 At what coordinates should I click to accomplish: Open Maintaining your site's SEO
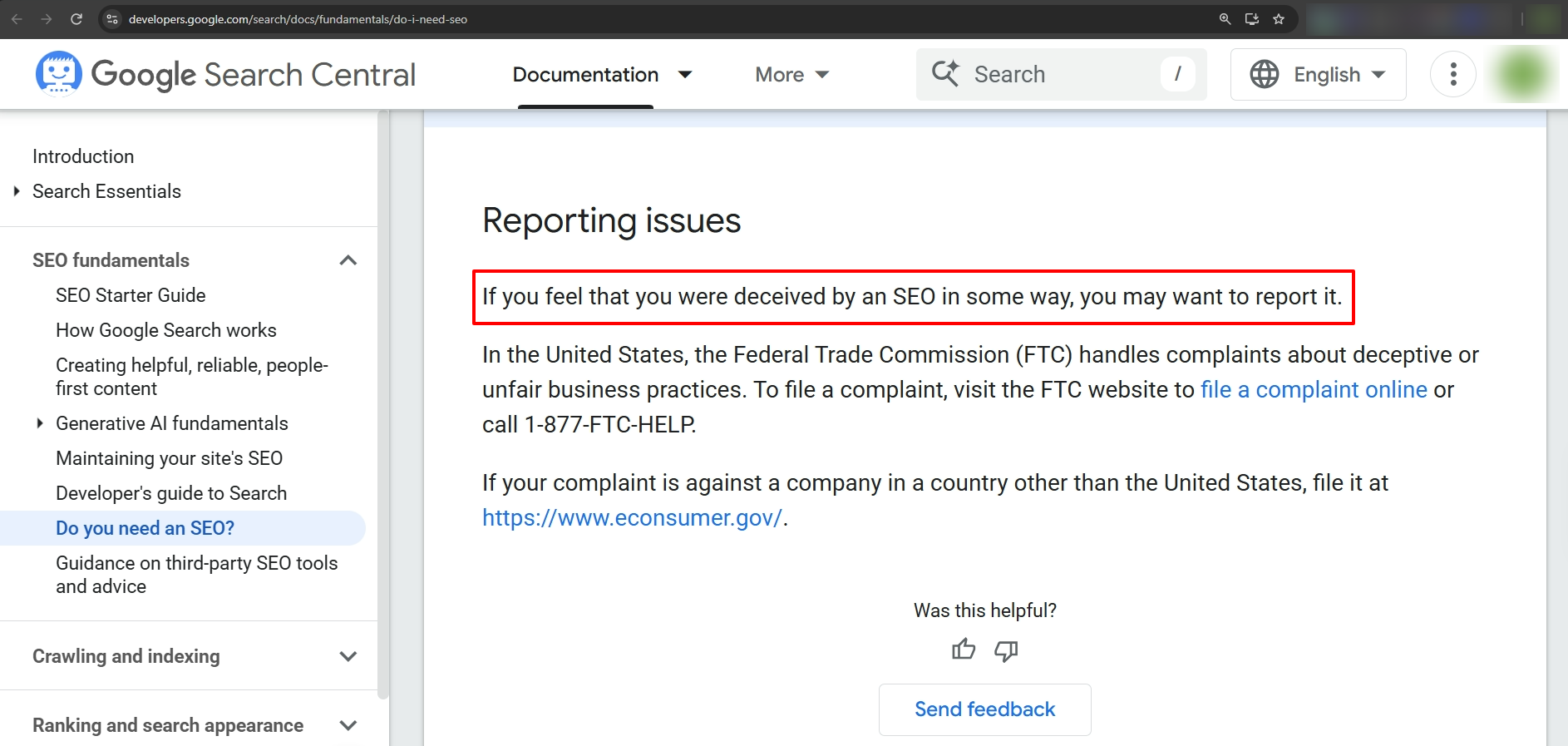[x=169, y=458]
